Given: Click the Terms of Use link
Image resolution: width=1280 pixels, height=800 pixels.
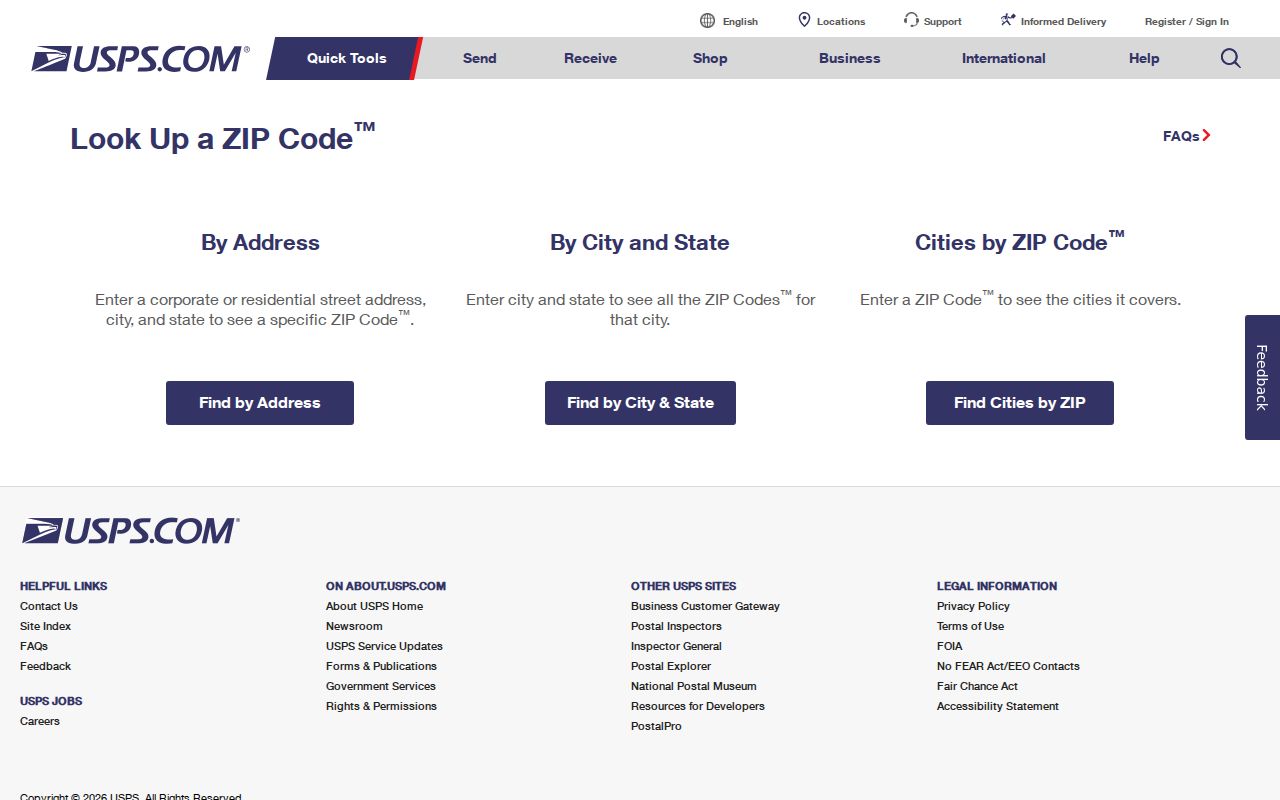Looking at the screenshot, I should (970, 626).
